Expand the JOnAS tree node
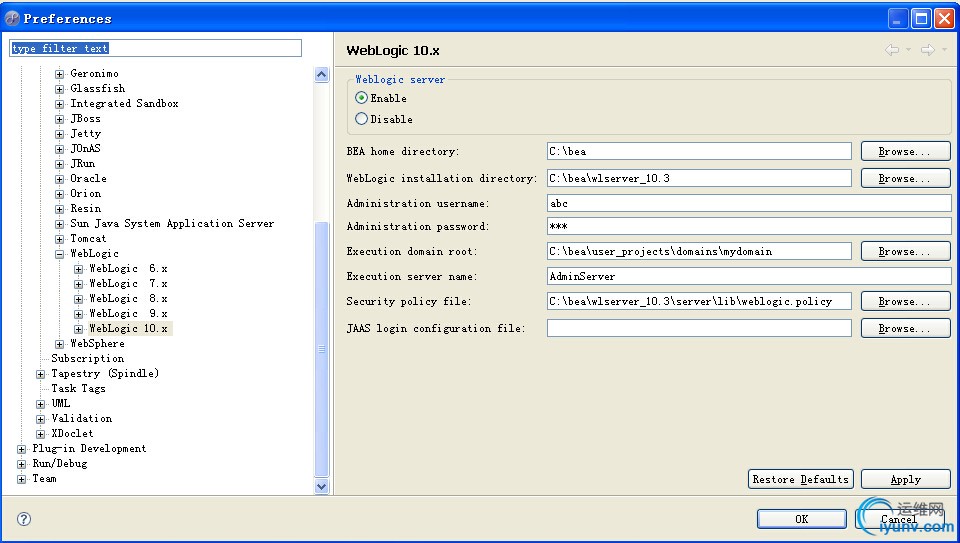The image size is (960, 543). (x=59, y=149)
